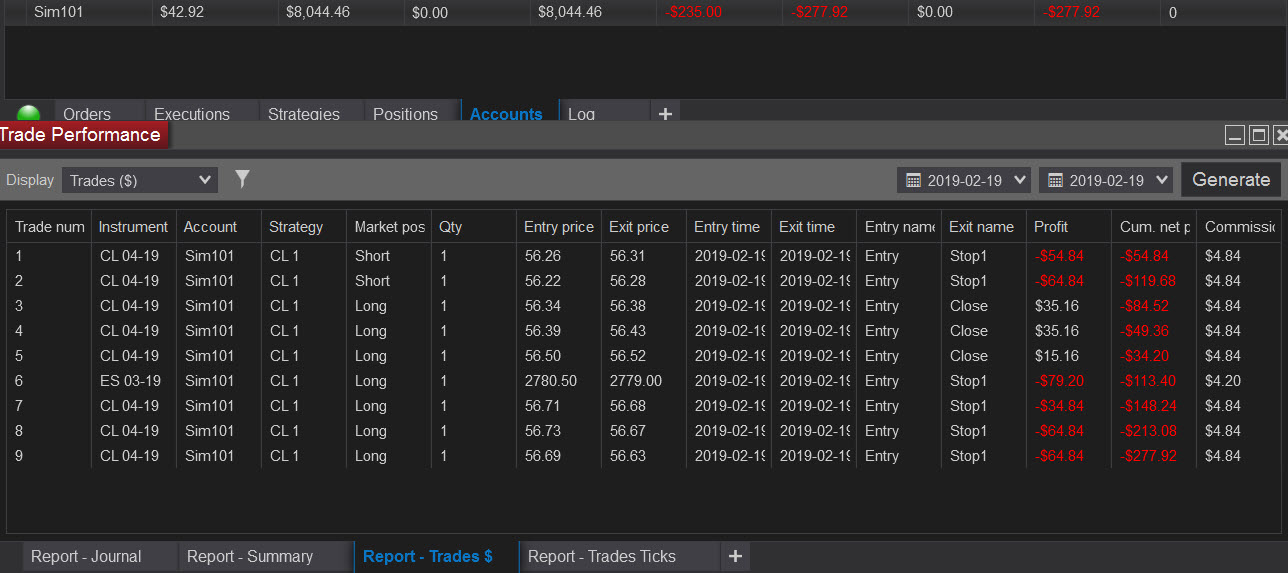1288x573 pixels.
Task: Click the green connection status indicator
Action: click(29, 113)
